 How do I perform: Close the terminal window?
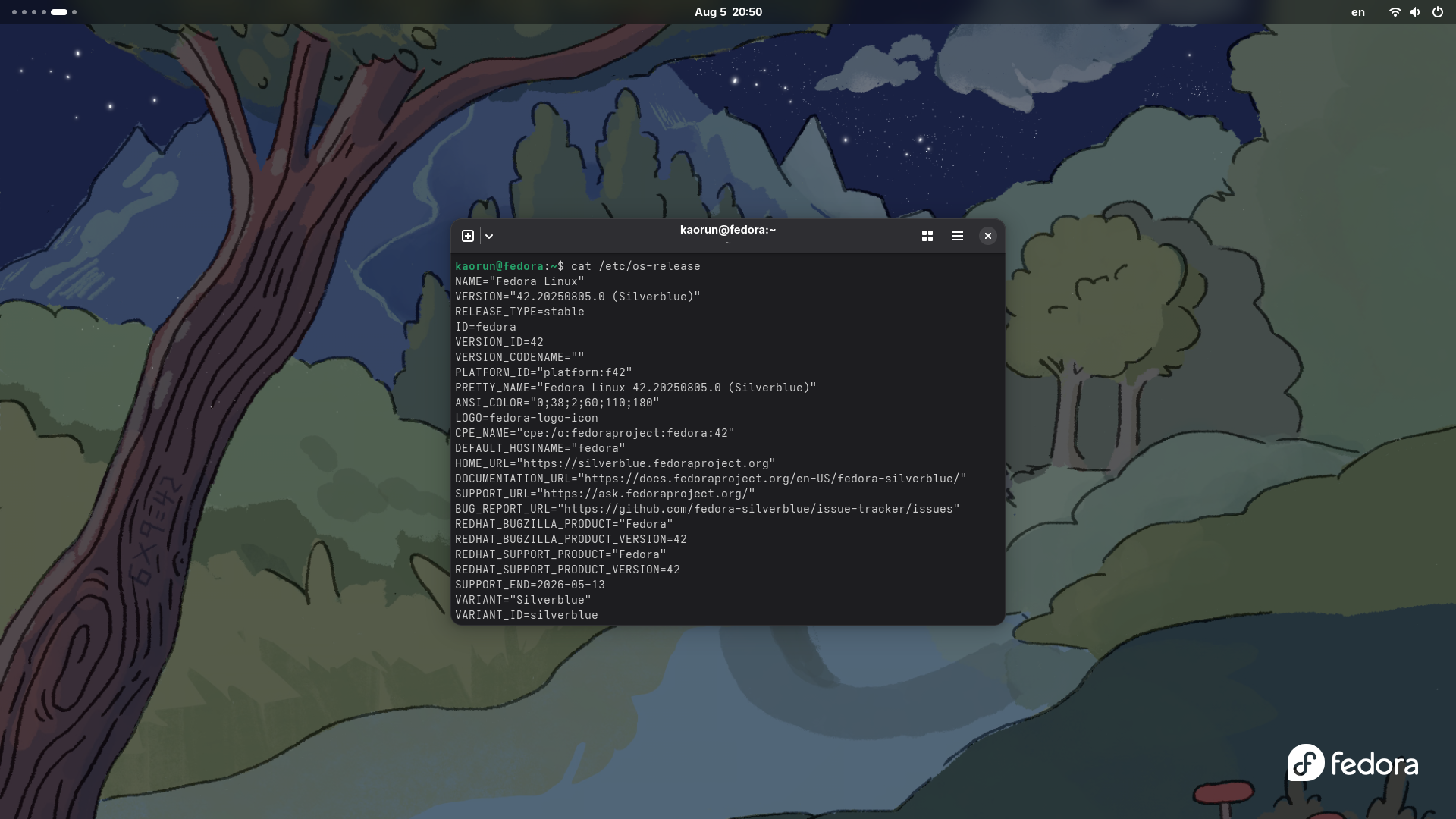pyautogui.click(x=987, y=236)
